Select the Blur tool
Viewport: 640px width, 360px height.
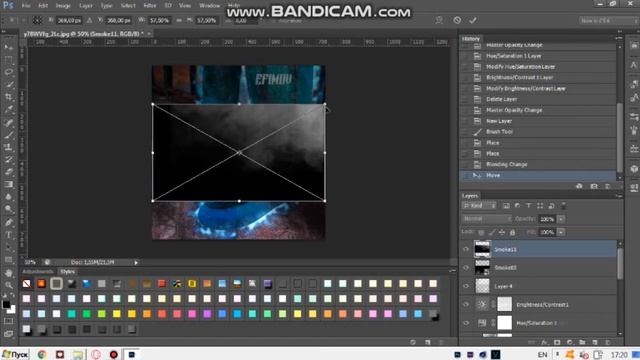tap(9, 197)
